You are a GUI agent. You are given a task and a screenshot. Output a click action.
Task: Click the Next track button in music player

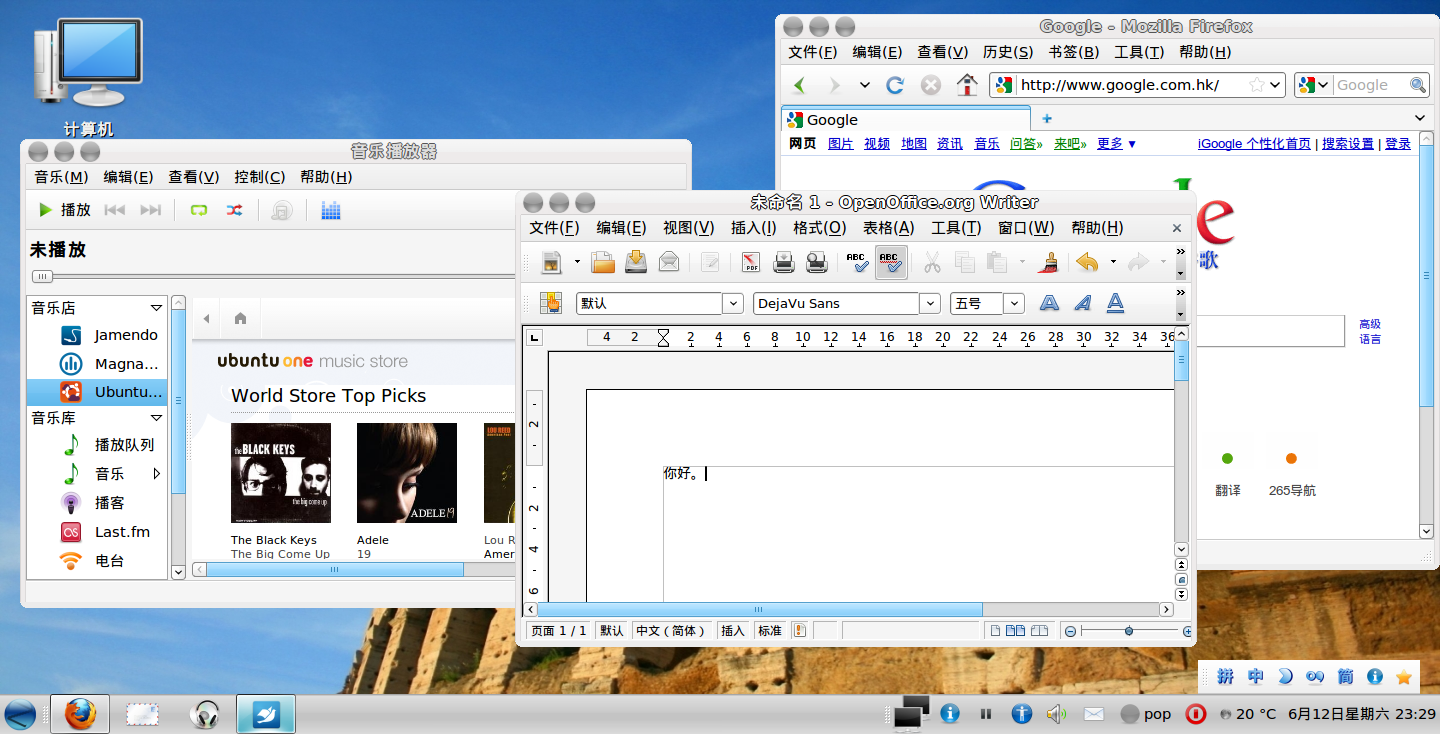tap(151, 210)
